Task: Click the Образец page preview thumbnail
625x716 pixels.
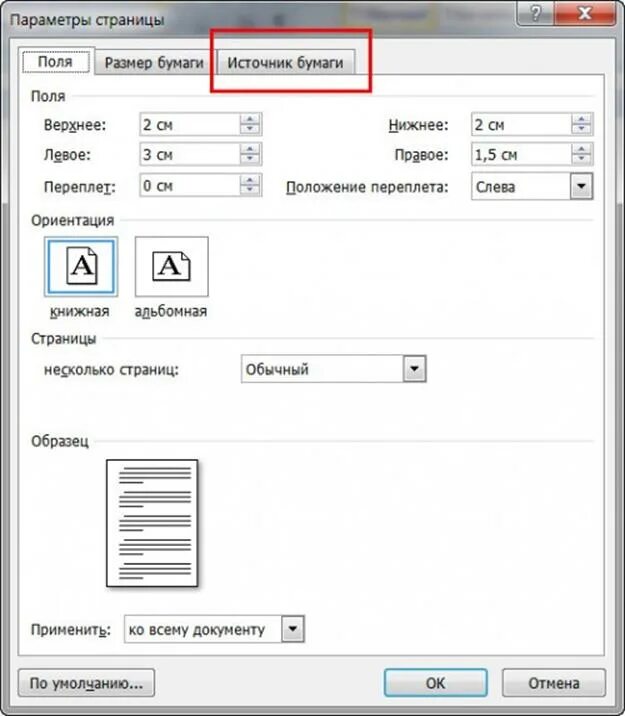Action: (x=152, y=523)
